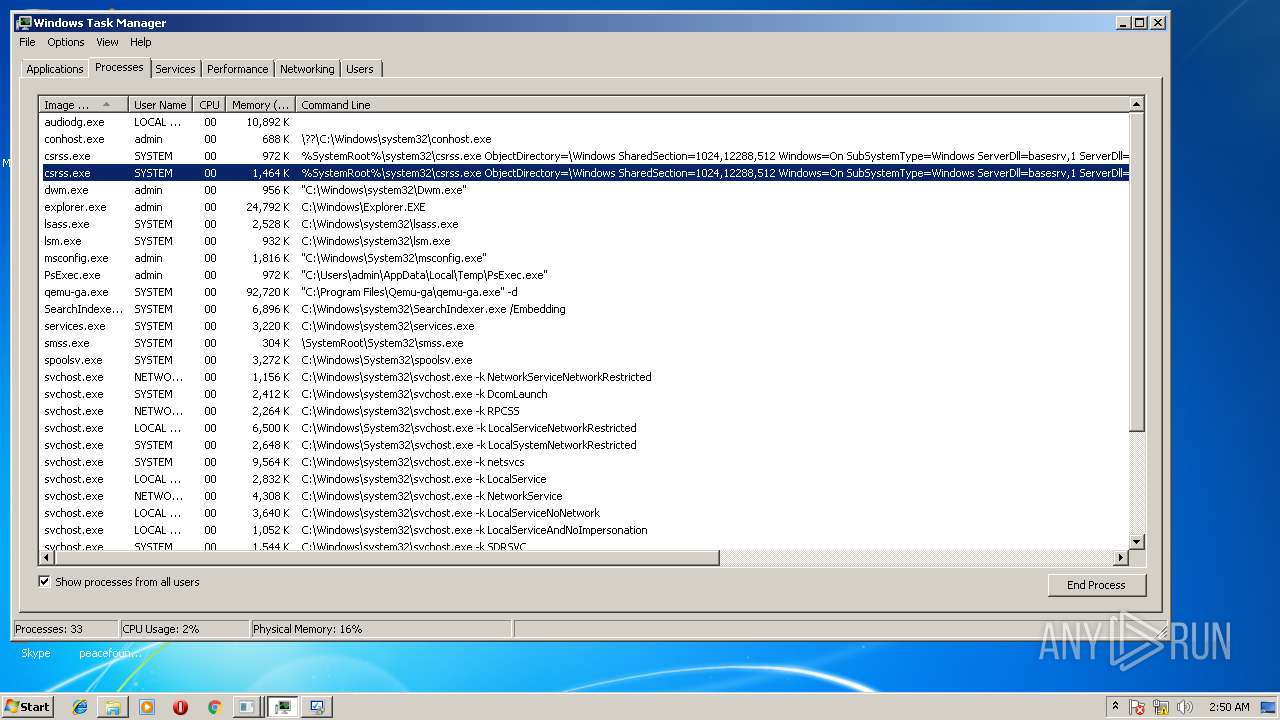
Task: Click the End Process button
Action: pos(1096,585)
